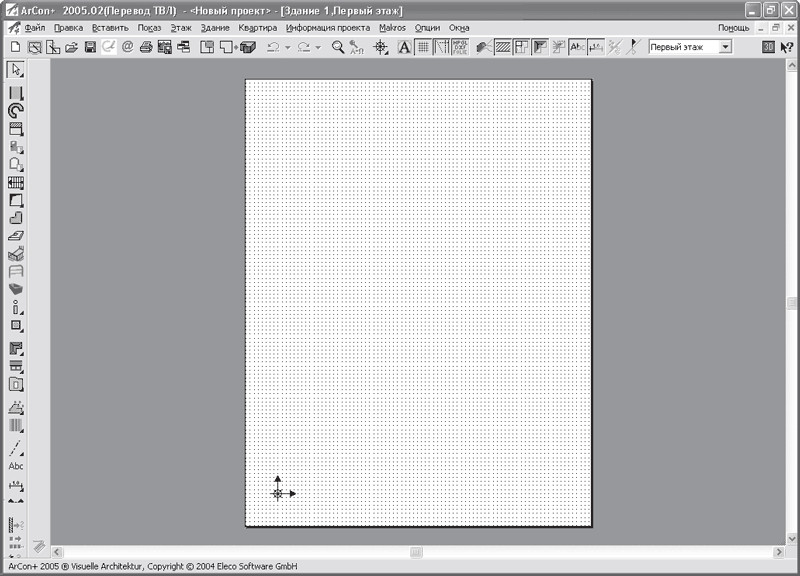Click the text 'A' tool in top toolbar
This screenshot has width=800, height=576.
click(404, 47)
